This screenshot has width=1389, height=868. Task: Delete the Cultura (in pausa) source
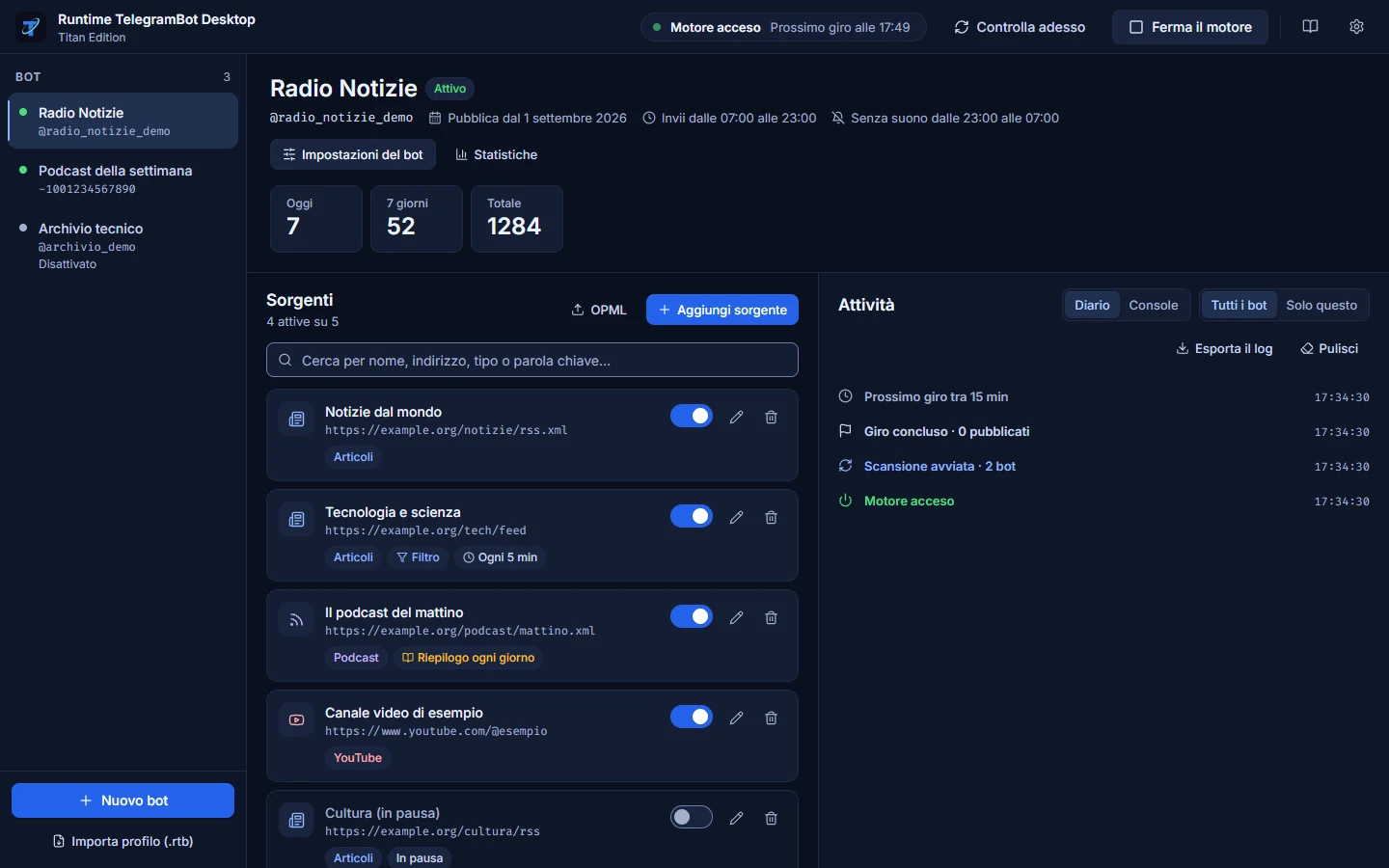772,818
